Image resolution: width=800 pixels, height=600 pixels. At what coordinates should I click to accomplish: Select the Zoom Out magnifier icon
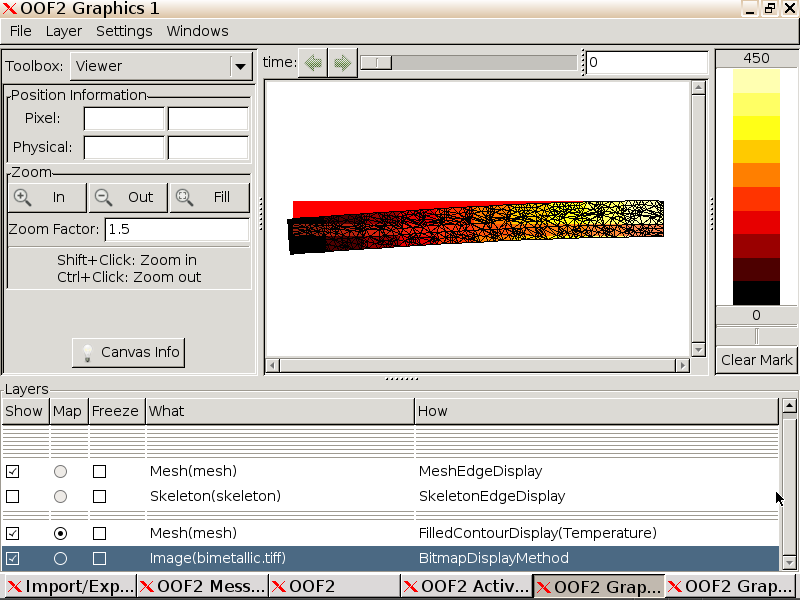coord(103,197)
